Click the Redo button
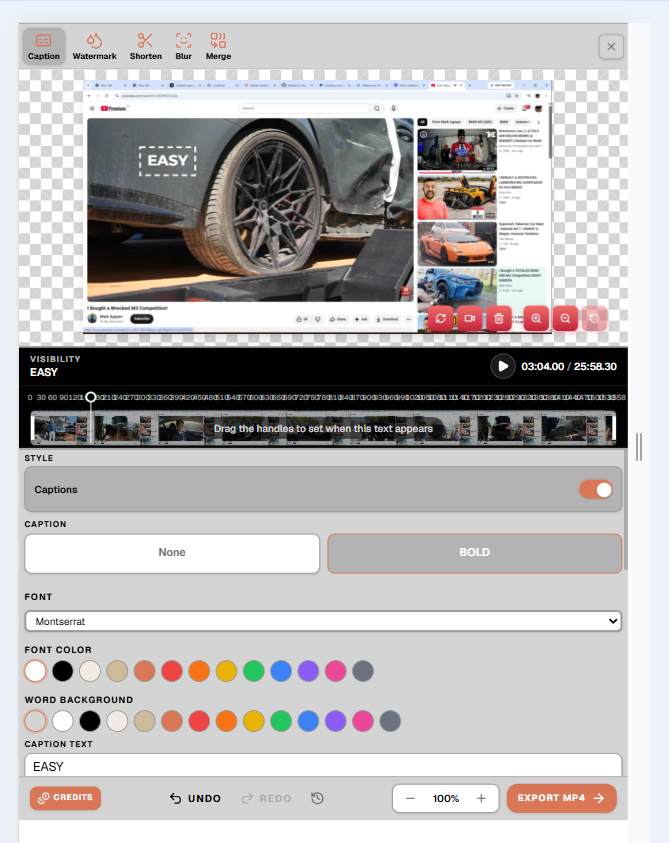669x843 pixels. pyautogui.click(x=267, y=798)
